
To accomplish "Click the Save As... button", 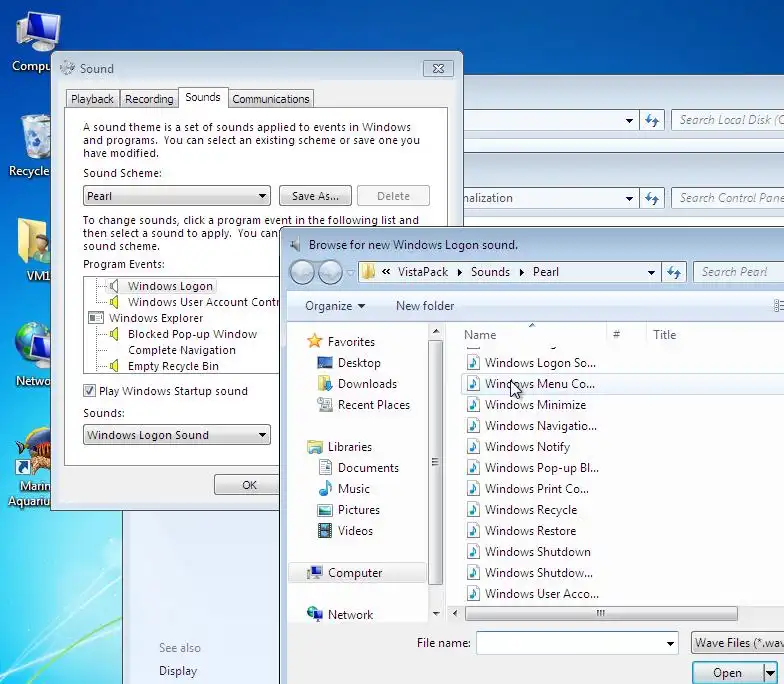I will [315, 196].
